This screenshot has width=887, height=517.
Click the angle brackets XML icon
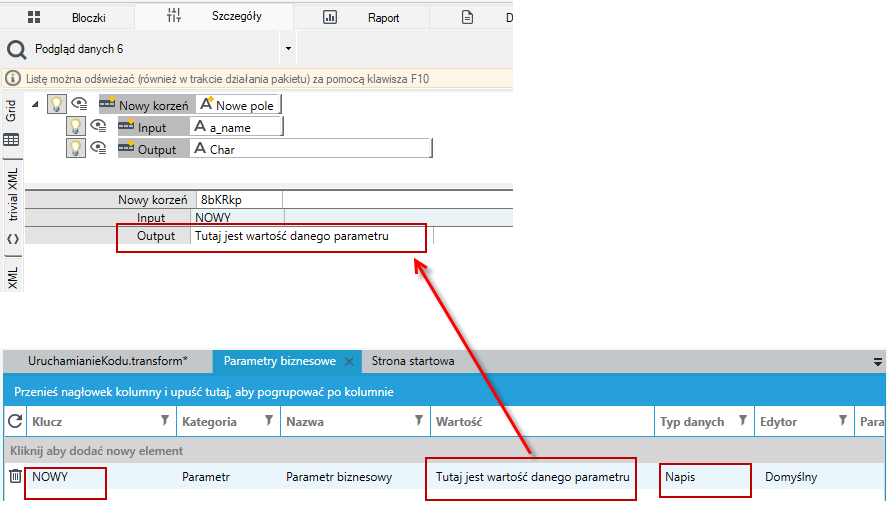(x=12, y=239)
